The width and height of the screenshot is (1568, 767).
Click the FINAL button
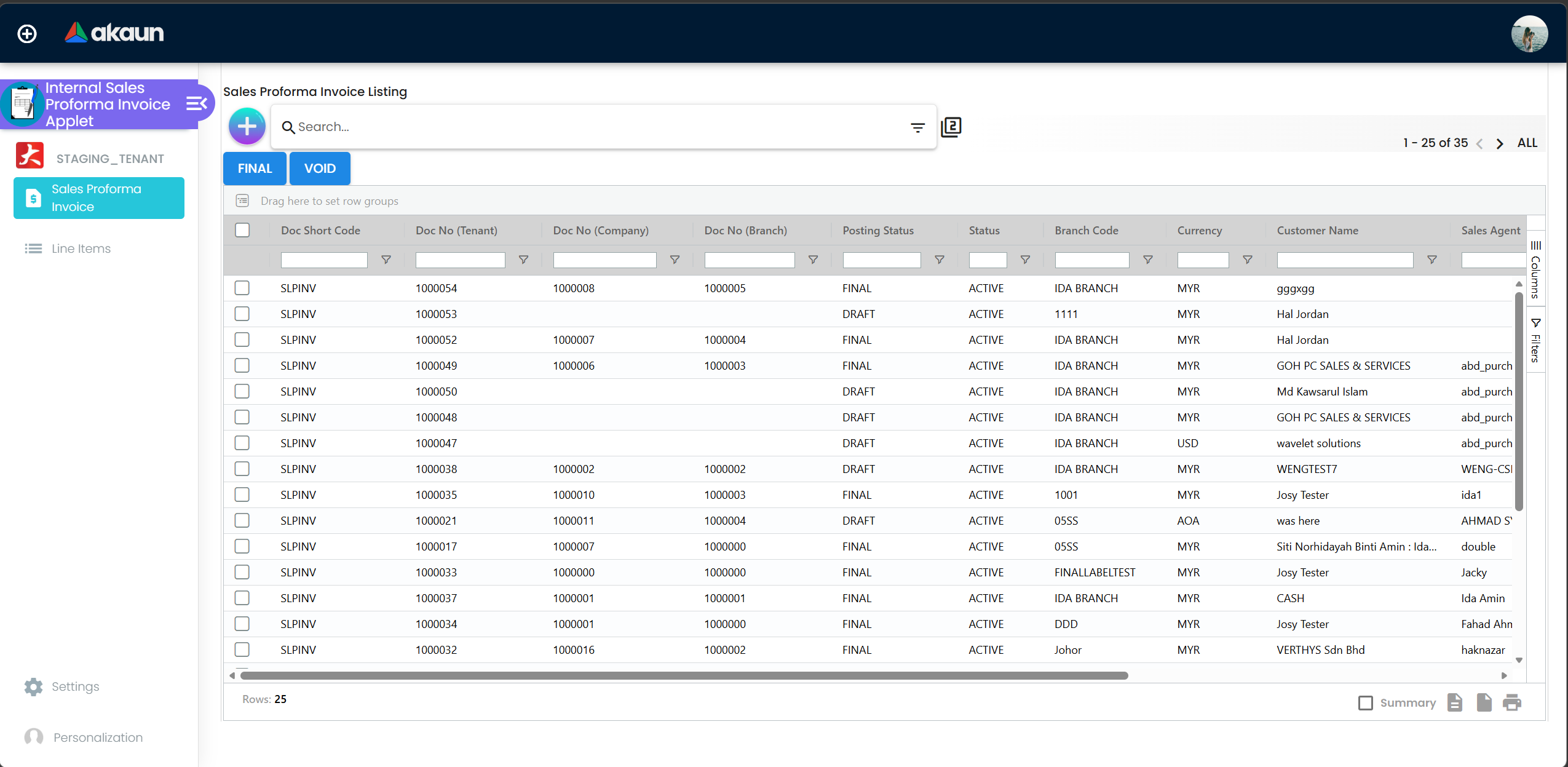[x=254, y=168]
